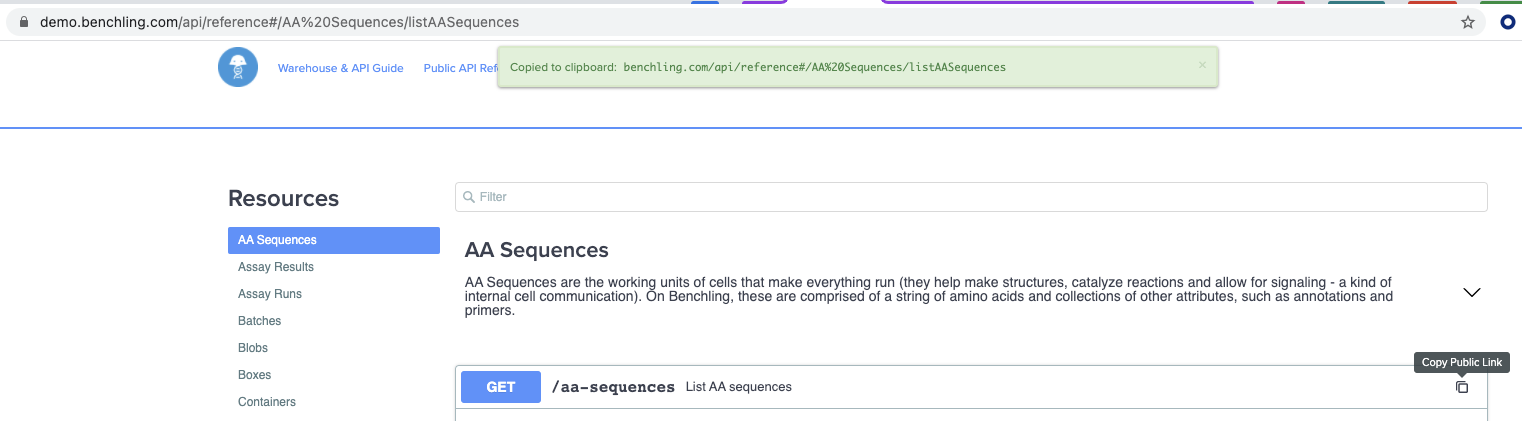Select Boxes from the Resources list
Viewport: 1522px width, 421px height.
coord(255,375)
